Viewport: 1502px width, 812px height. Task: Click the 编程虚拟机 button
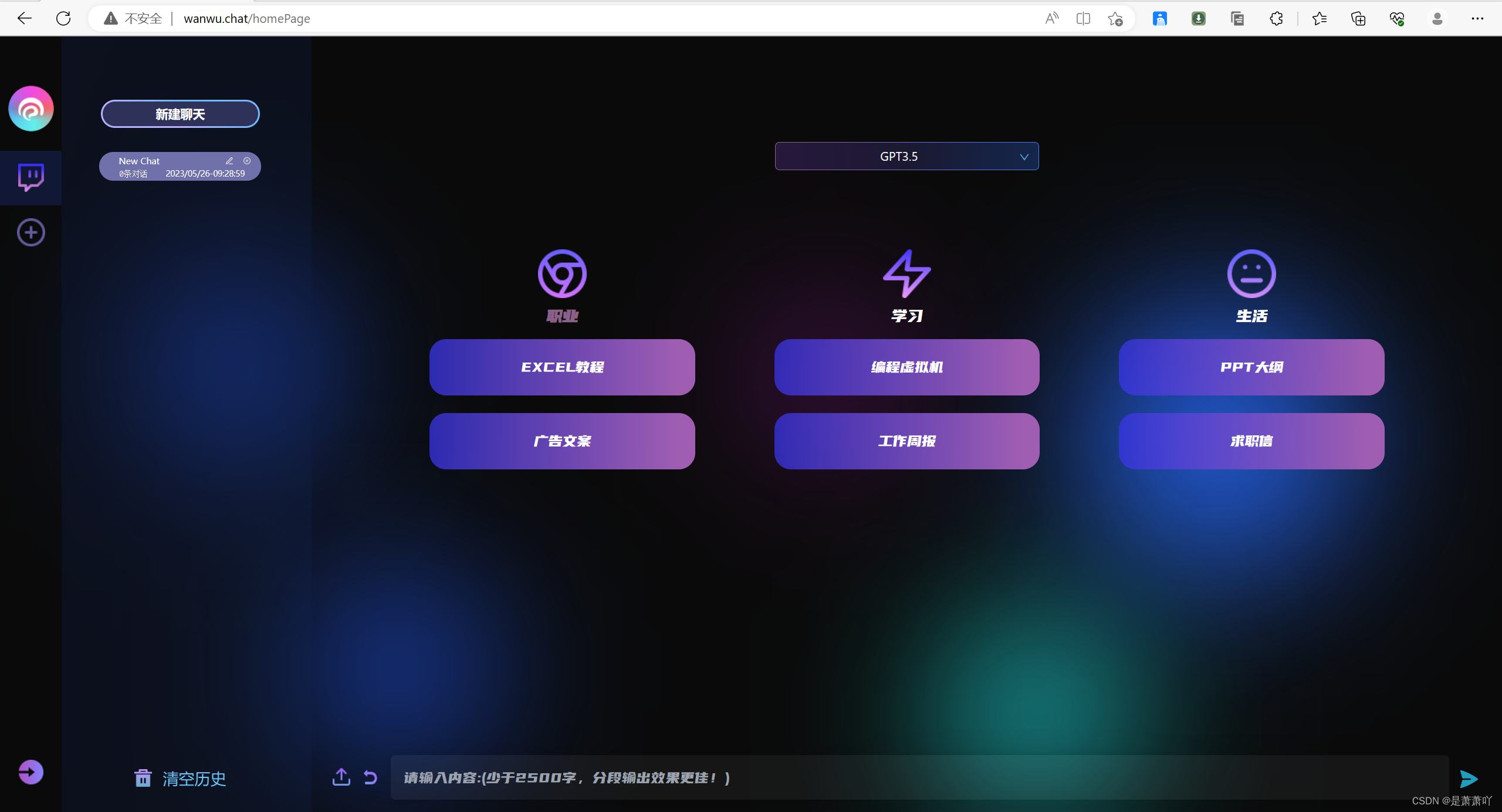pyautogui.click(x=906, y=367)
